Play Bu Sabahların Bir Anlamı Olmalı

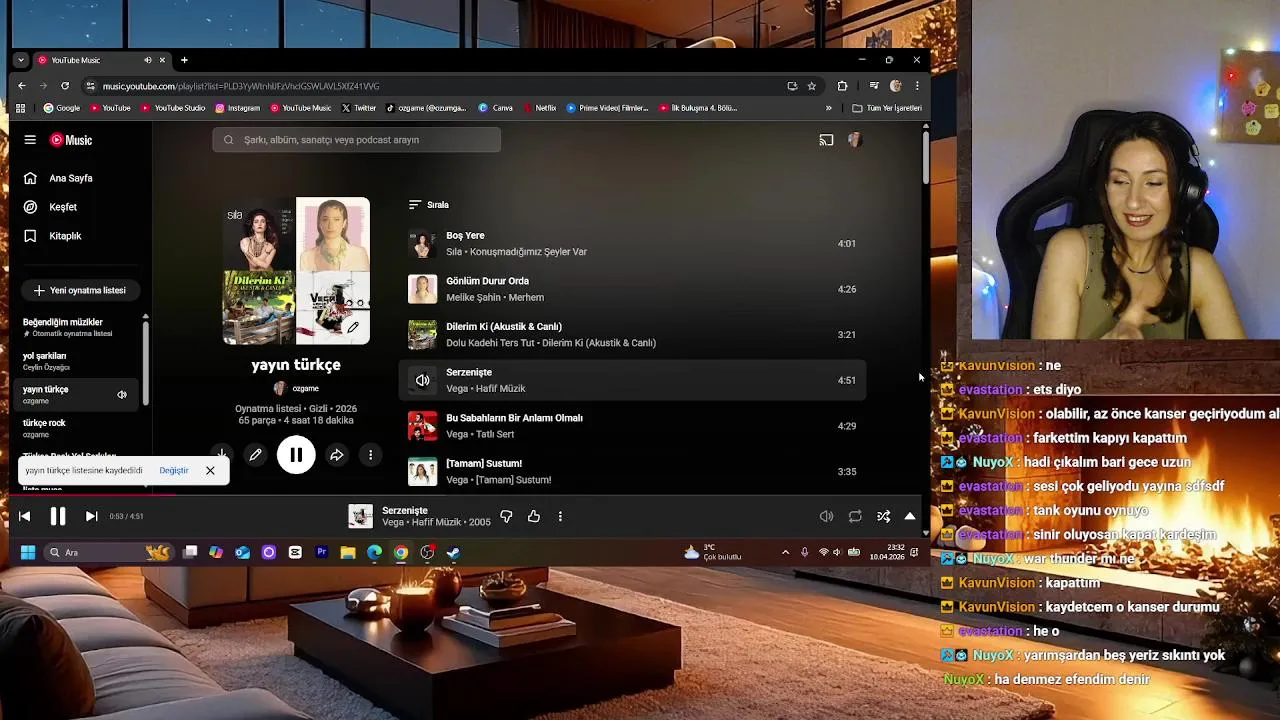point(514,418)
